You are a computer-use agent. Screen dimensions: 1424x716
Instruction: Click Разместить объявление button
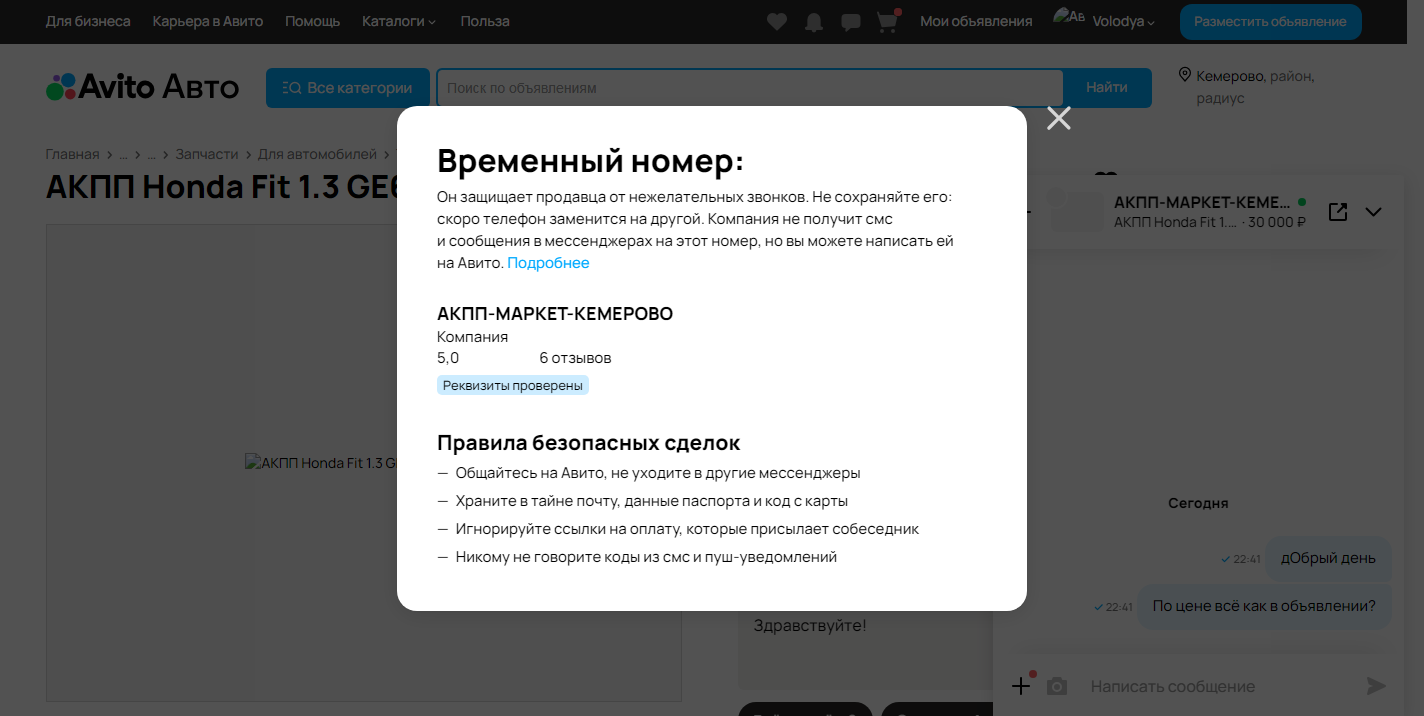(x=1270, y=21)
